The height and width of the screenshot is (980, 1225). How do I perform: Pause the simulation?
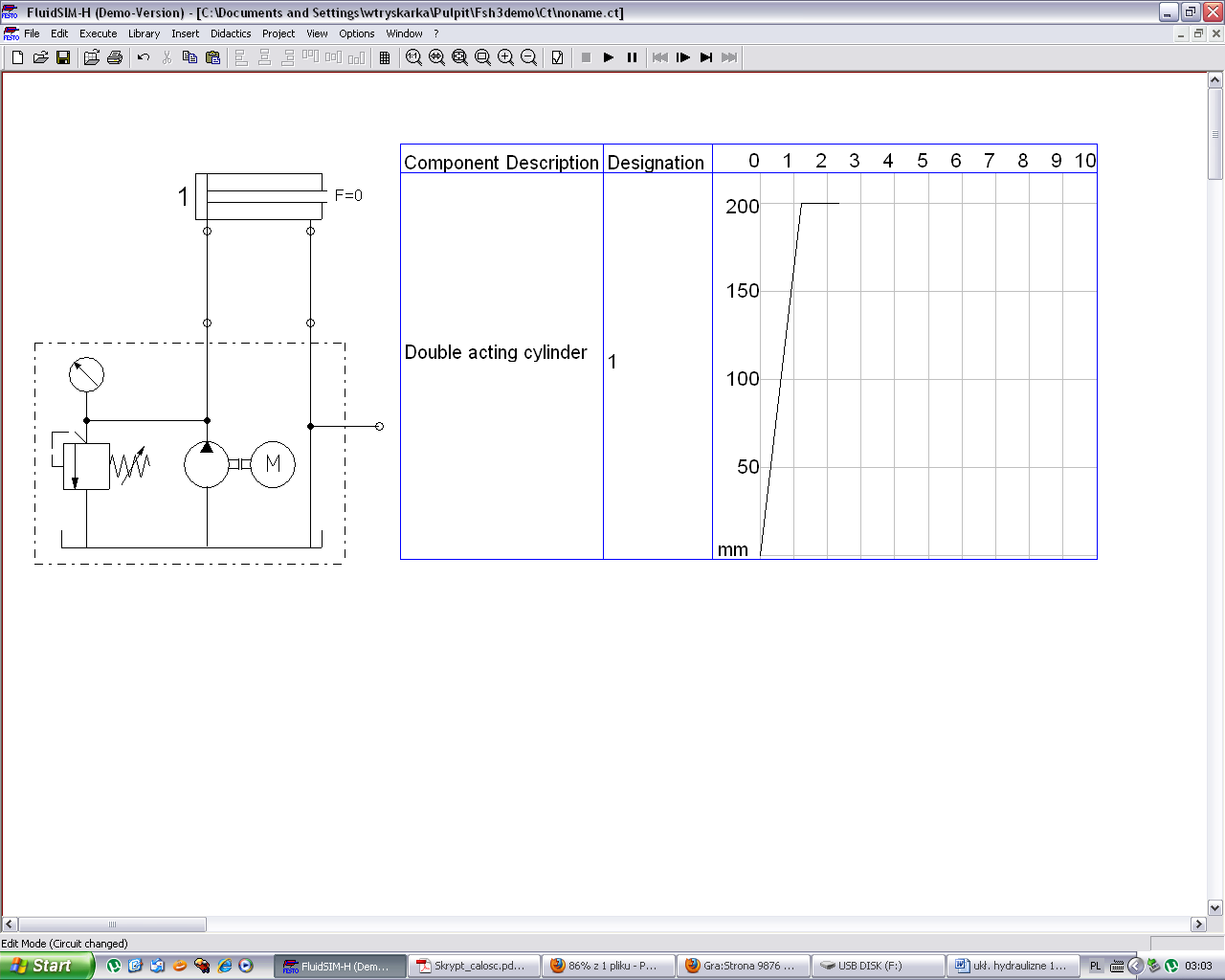(x=632, y=57)
